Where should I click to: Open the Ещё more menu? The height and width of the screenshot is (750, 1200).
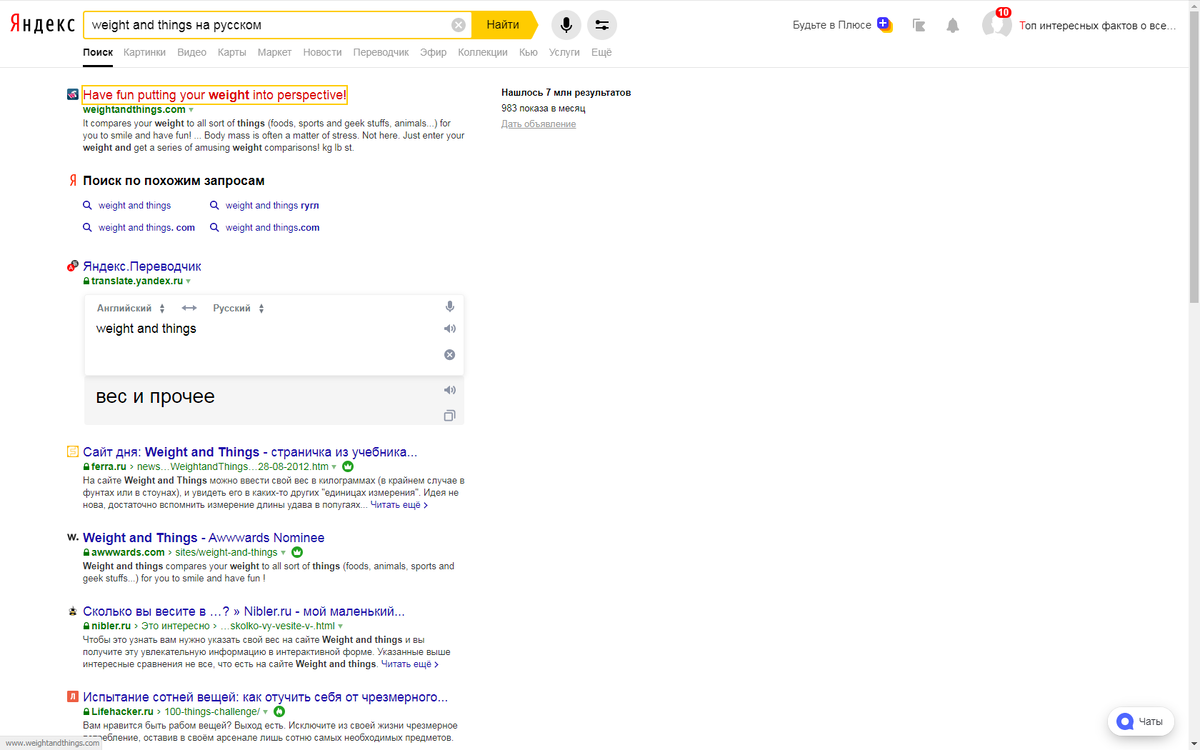601,52
